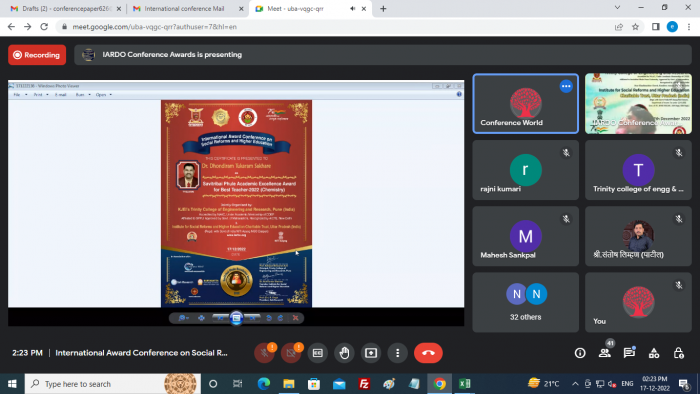Expand Chrome tab search chevron
The width and height of the screenshot is (700, 394).
pyautogui.click(x=617, y=8)
